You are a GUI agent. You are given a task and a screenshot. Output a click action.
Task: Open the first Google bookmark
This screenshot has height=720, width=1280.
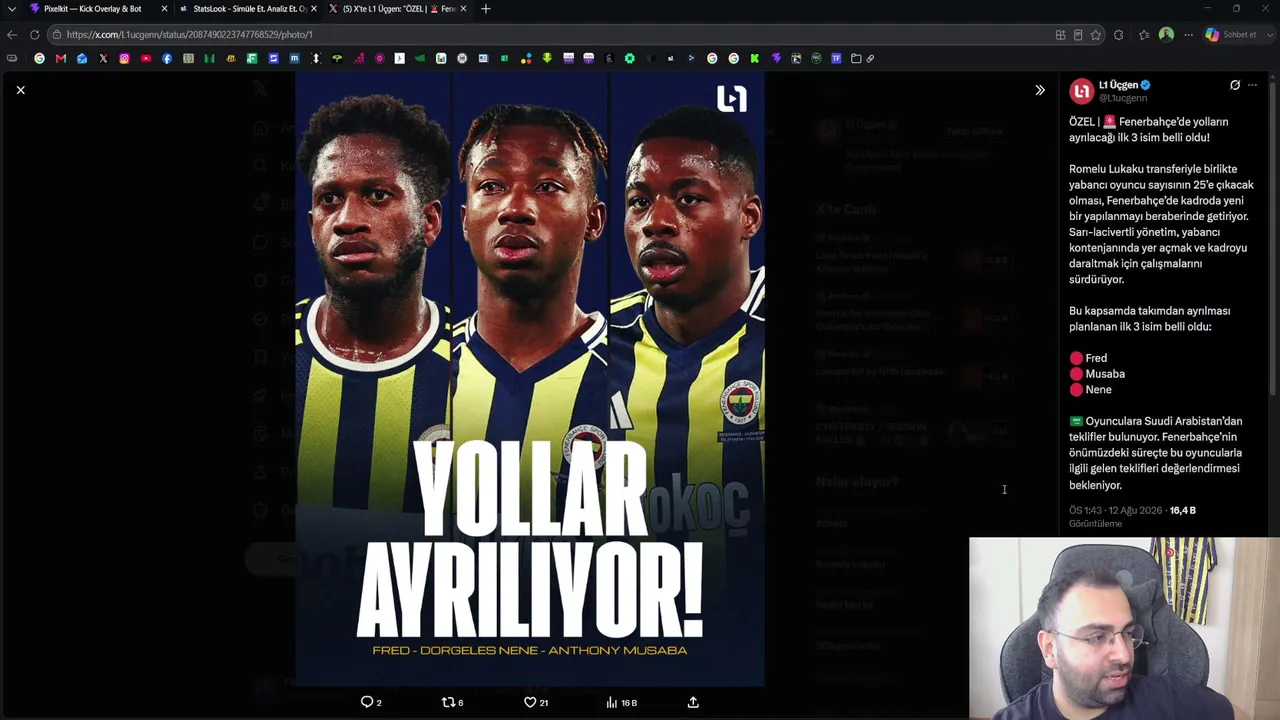tap(39, 58)
